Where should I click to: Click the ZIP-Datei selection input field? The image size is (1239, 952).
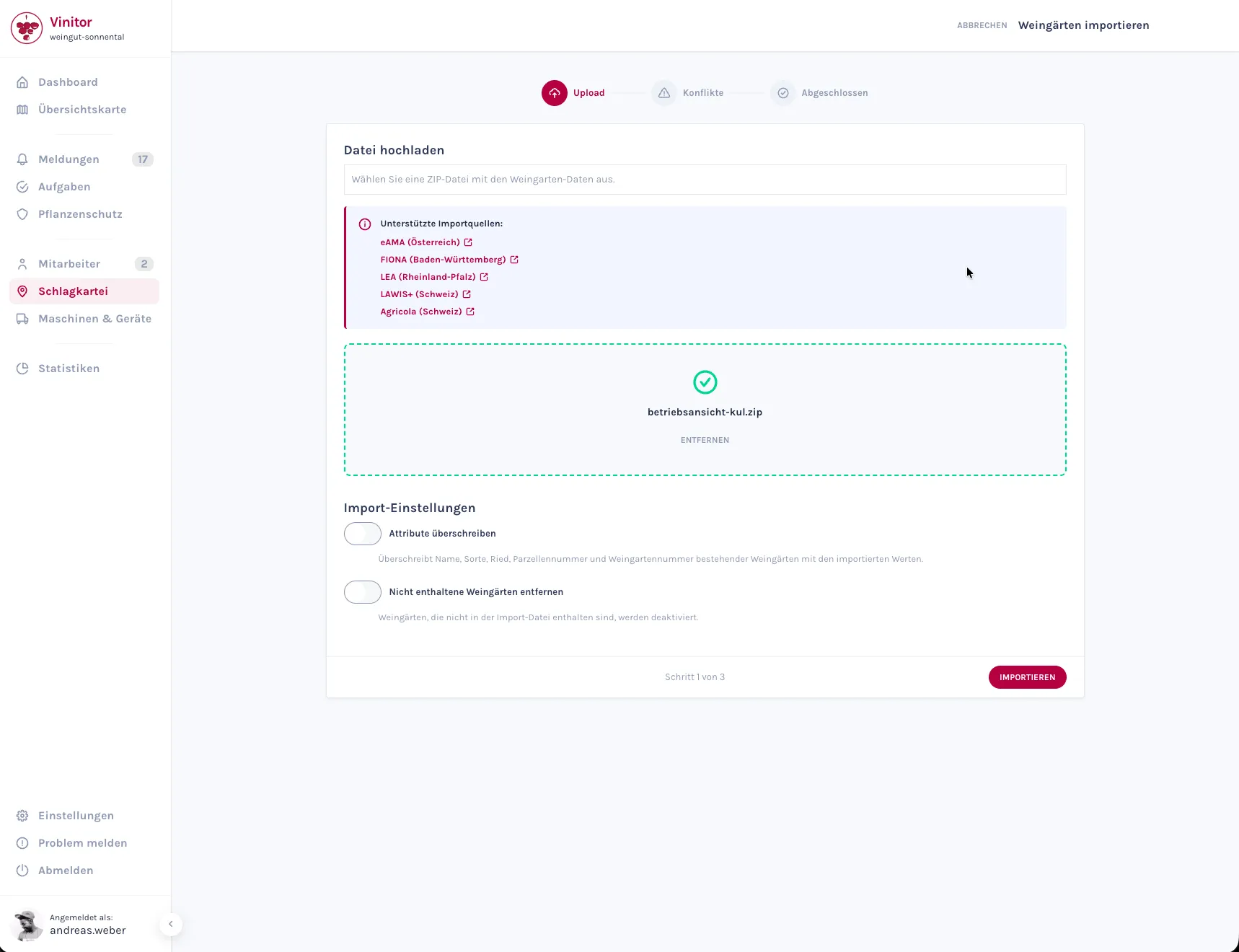coord(705,180)
